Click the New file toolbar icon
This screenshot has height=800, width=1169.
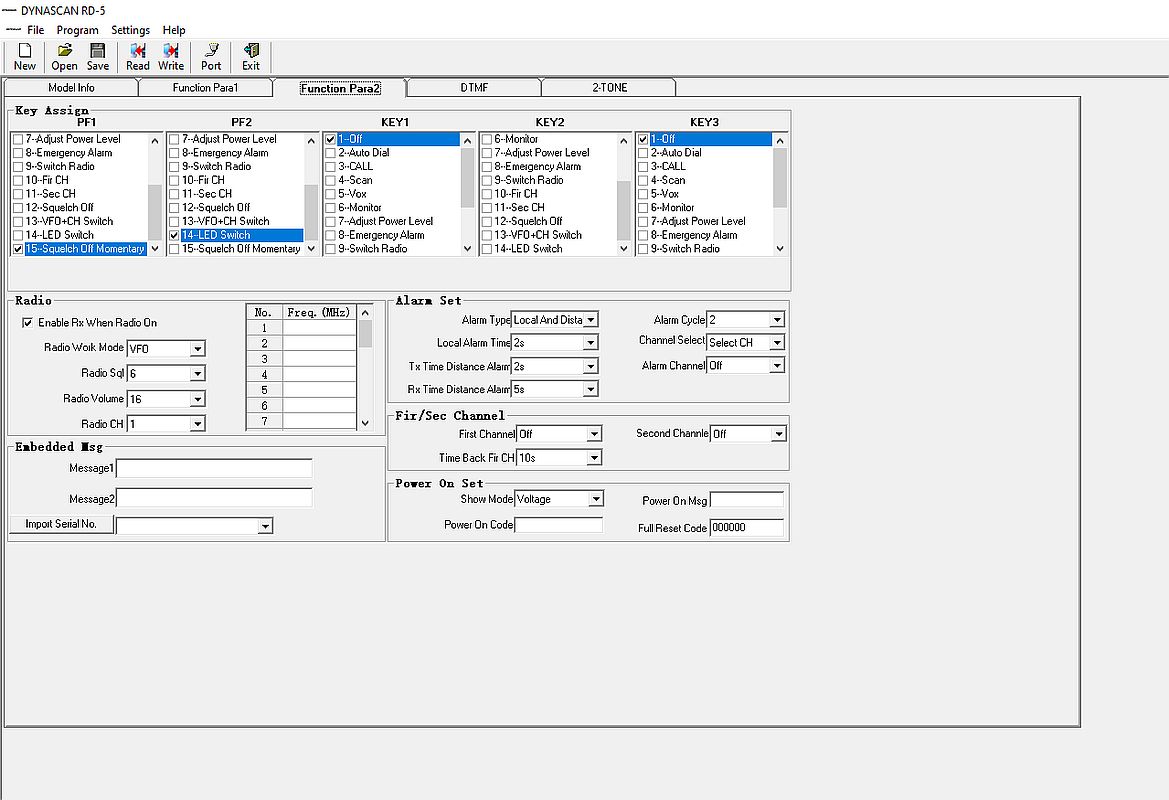(25, 57)
